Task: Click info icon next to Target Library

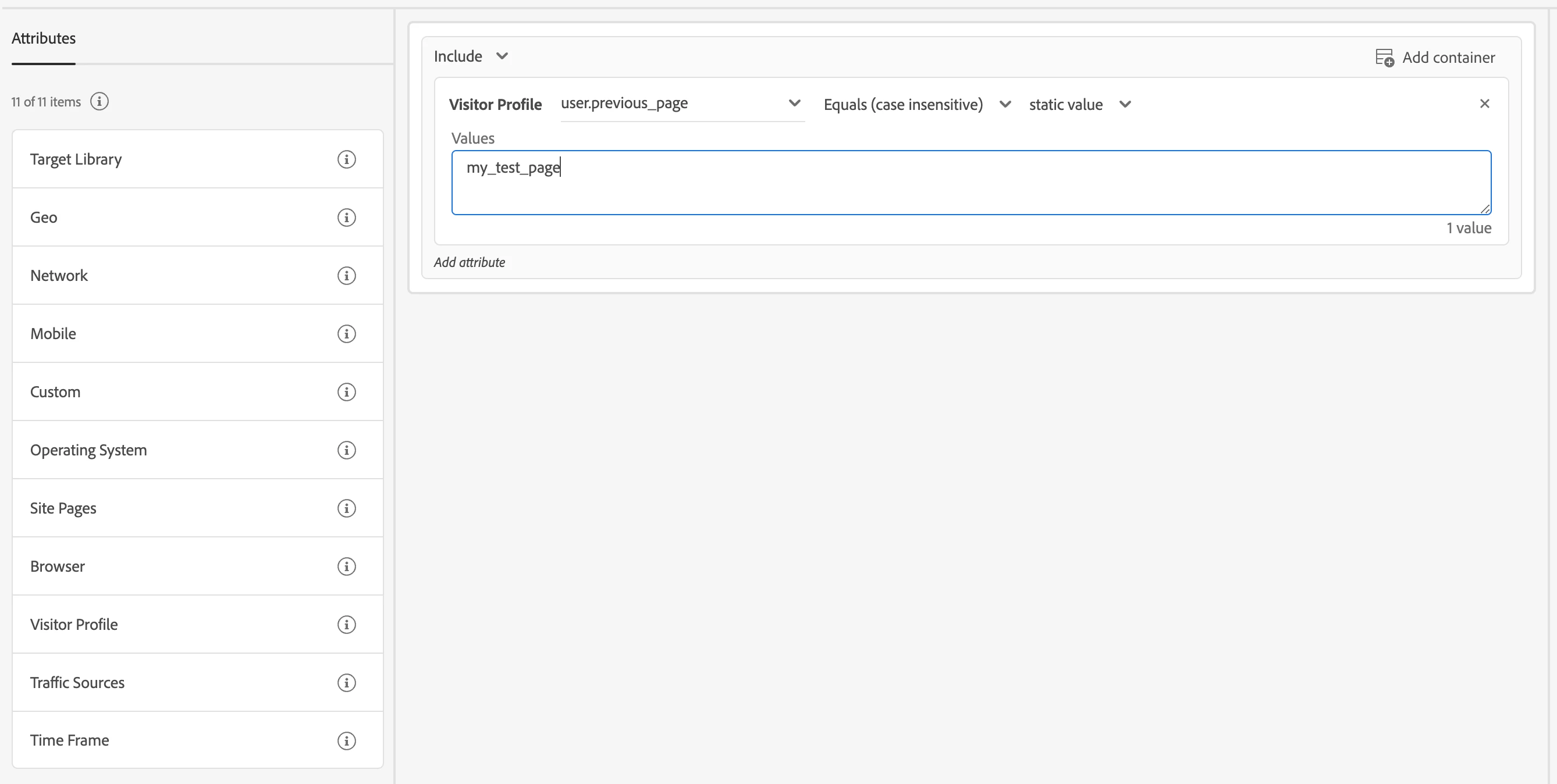Action: 346,159
